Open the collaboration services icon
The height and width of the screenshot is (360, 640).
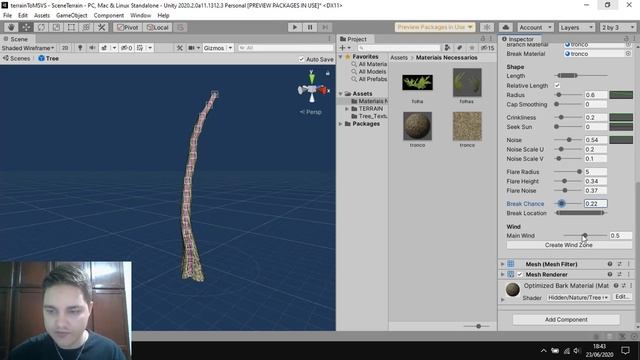coord(487,27)
